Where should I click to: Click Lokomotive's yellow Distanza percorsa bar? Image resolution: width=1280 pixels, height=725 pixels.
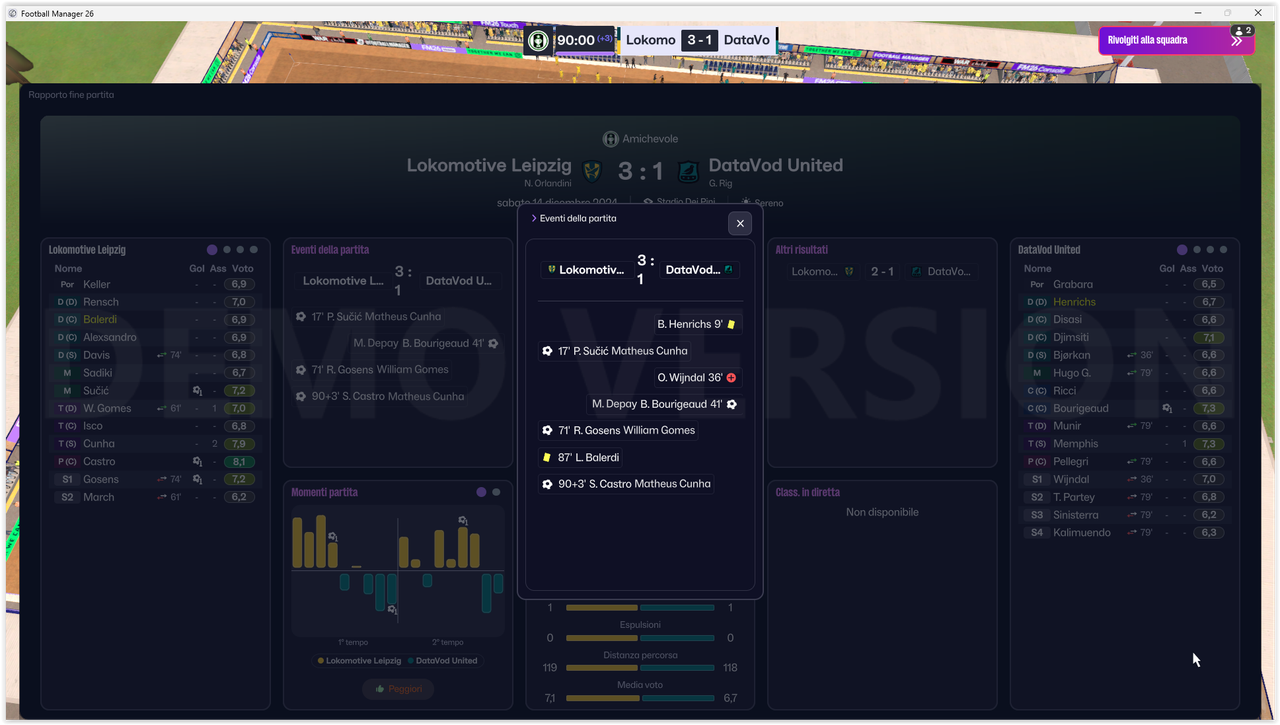point(602,668)
